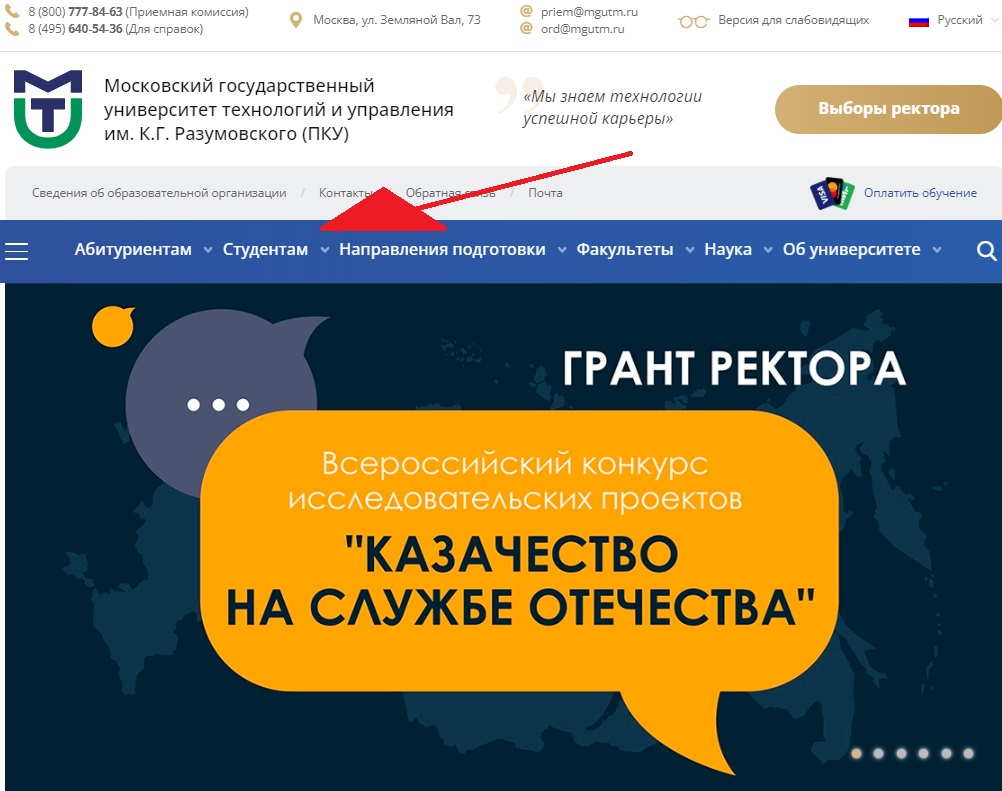Image resolution: width=1002 pixels, height=791 pixels.
Task: Click the Visa/Mastercard payment cards icon
Action: pos(831,193)
